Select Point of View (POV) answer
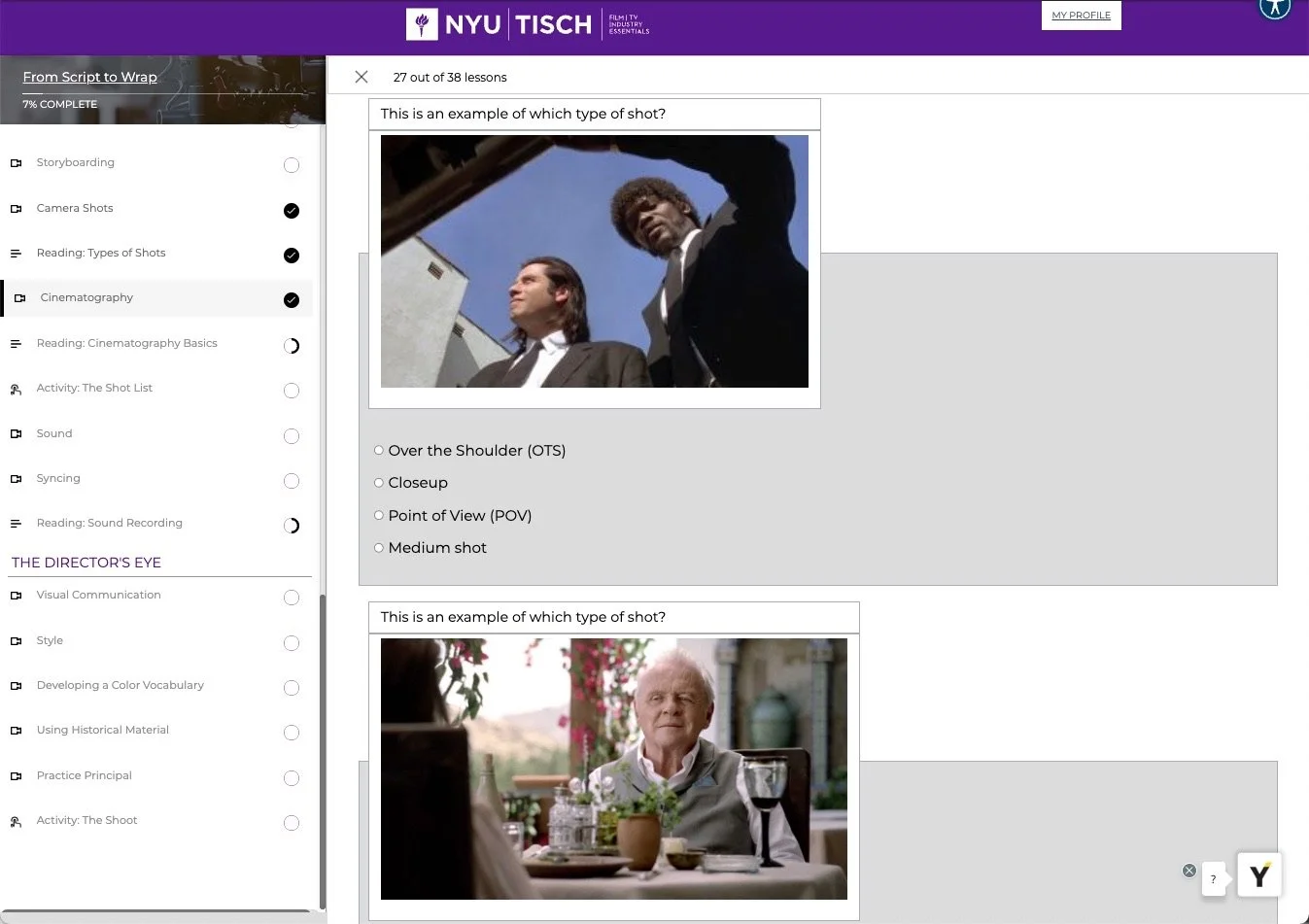This screenshot has height=924, width=1309. [379, 515]
